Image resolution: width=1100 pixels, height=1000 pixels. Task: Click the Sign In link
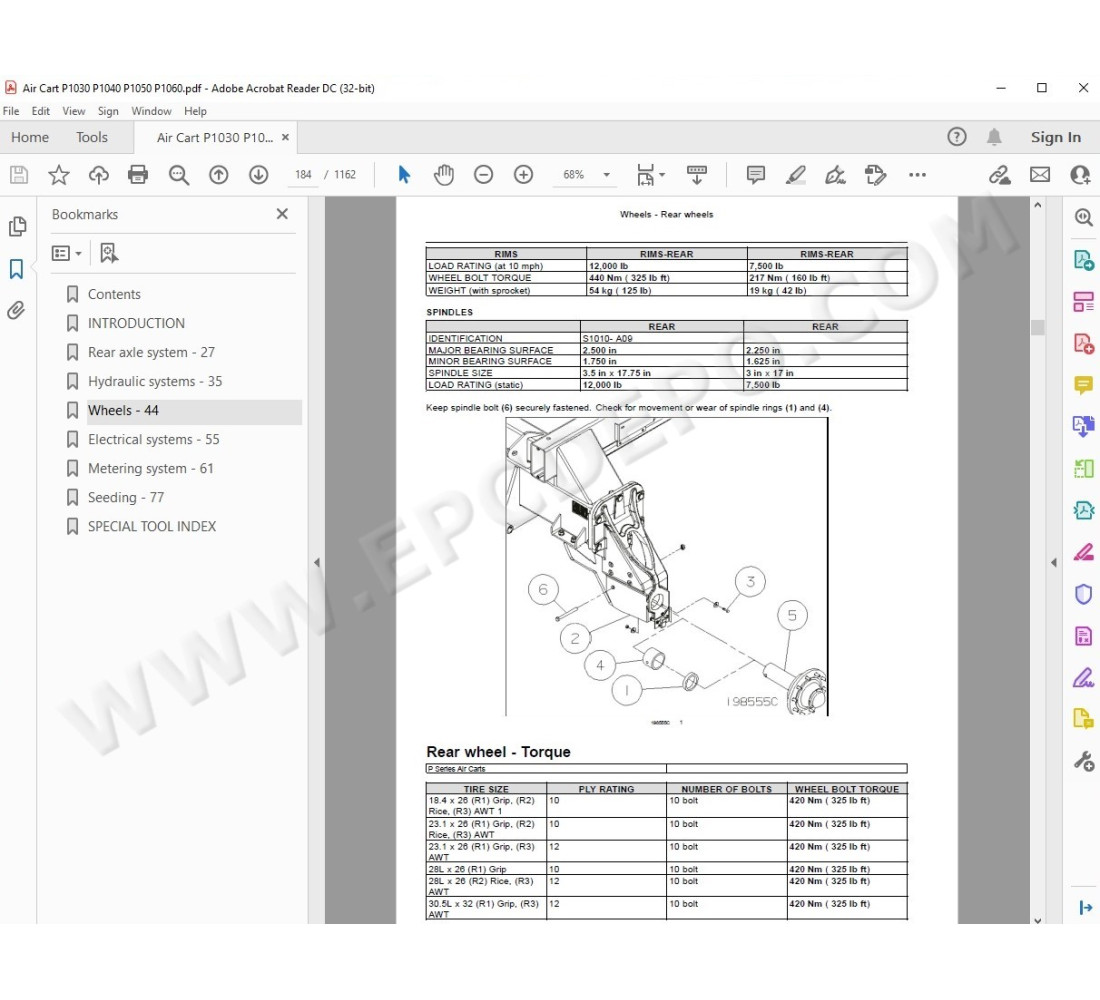pyautogui.click(x=1056, y=138)
